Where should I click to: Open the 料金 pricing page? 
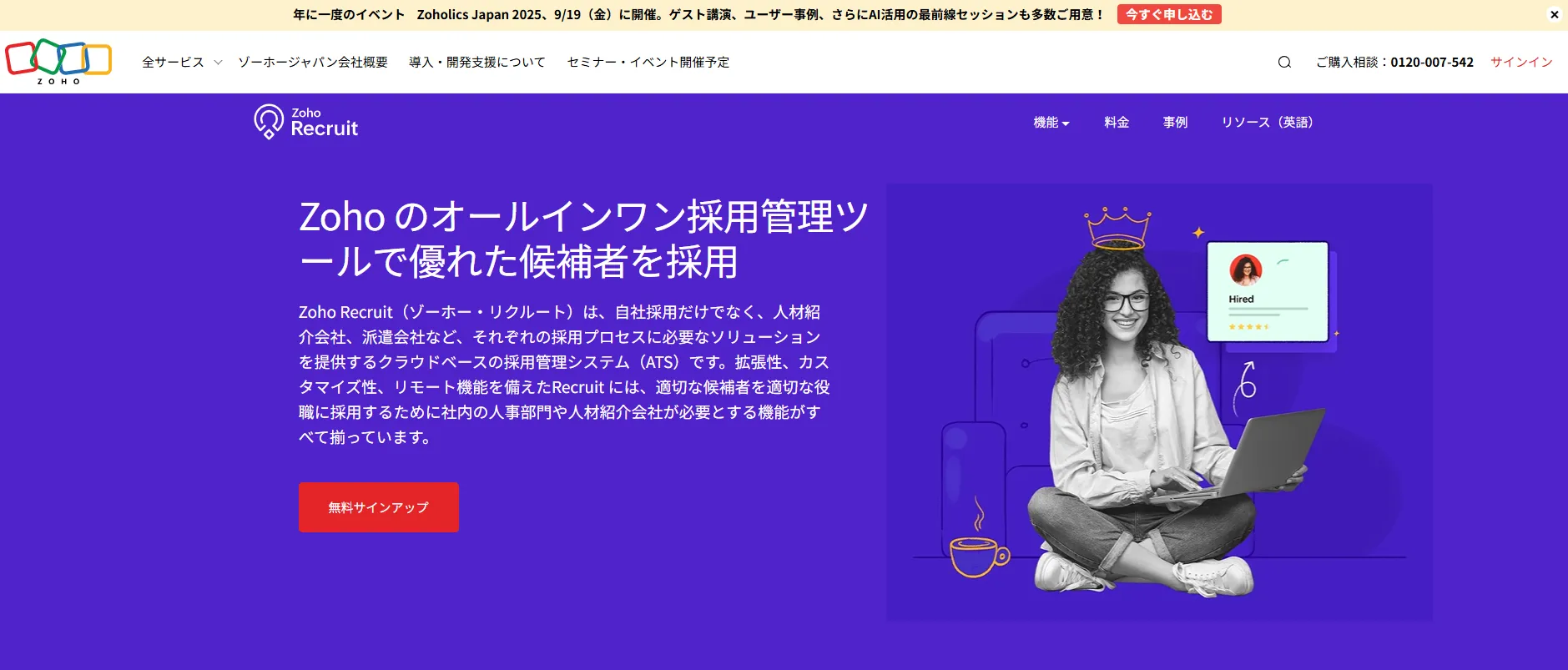[1117, 123]
